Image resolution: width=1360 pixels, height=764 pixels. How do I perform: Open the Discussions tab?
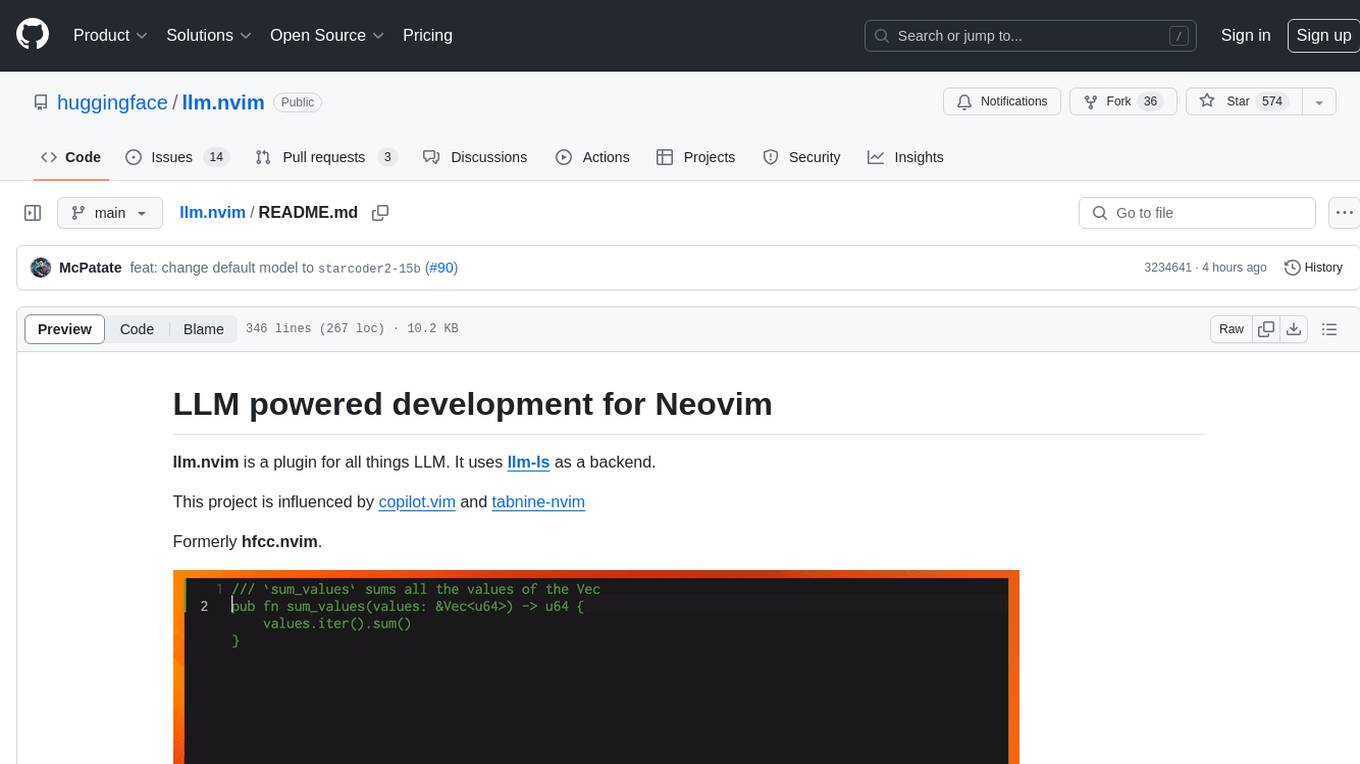coord(475,157)
